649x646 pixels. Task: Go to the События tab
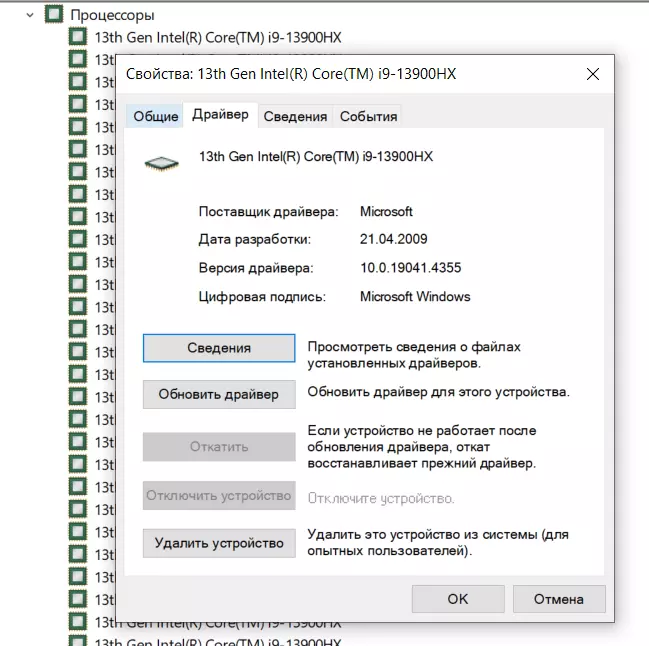(x=368, y=116)
